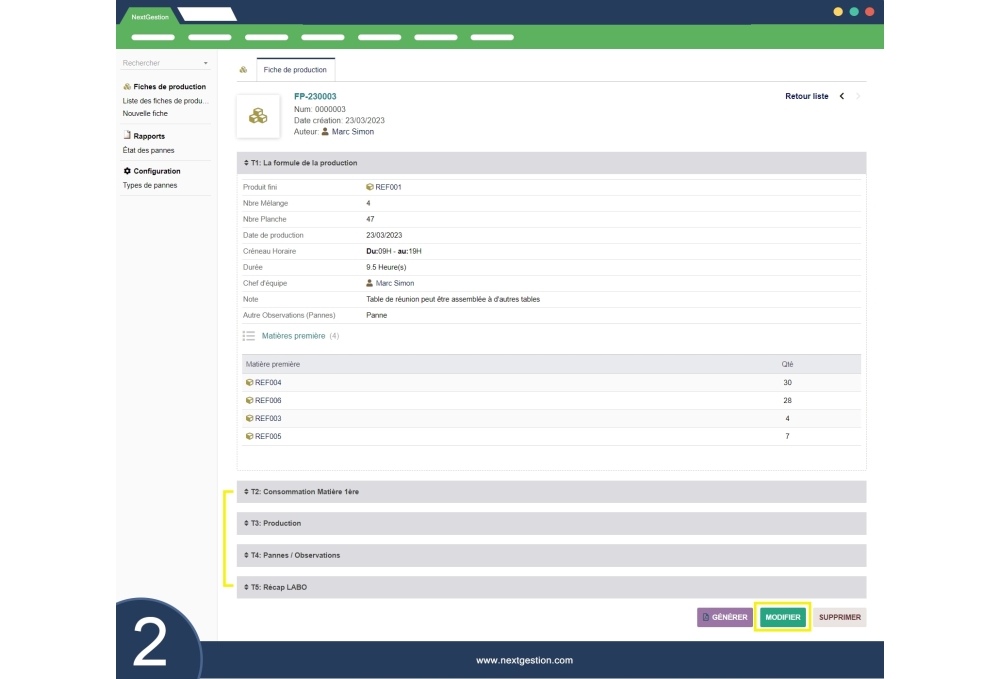Viewport: 1000px width, 679px height.
Task: Click the REF001 product cube icon
Action: pyautogui.click(x=370, y=187)
